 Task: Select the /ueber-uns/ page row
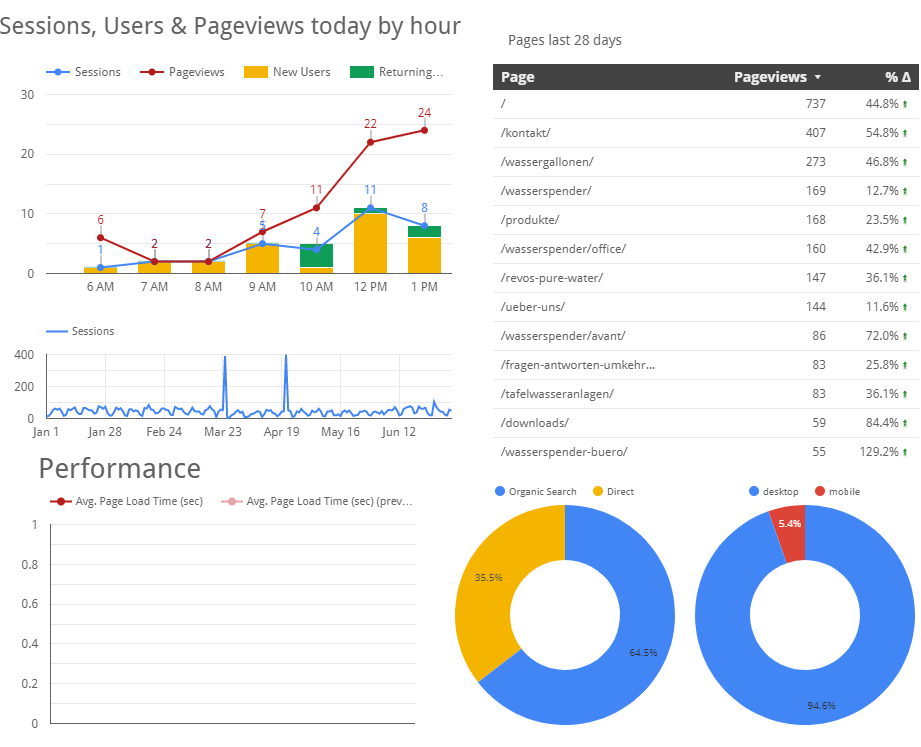(705, 307)
